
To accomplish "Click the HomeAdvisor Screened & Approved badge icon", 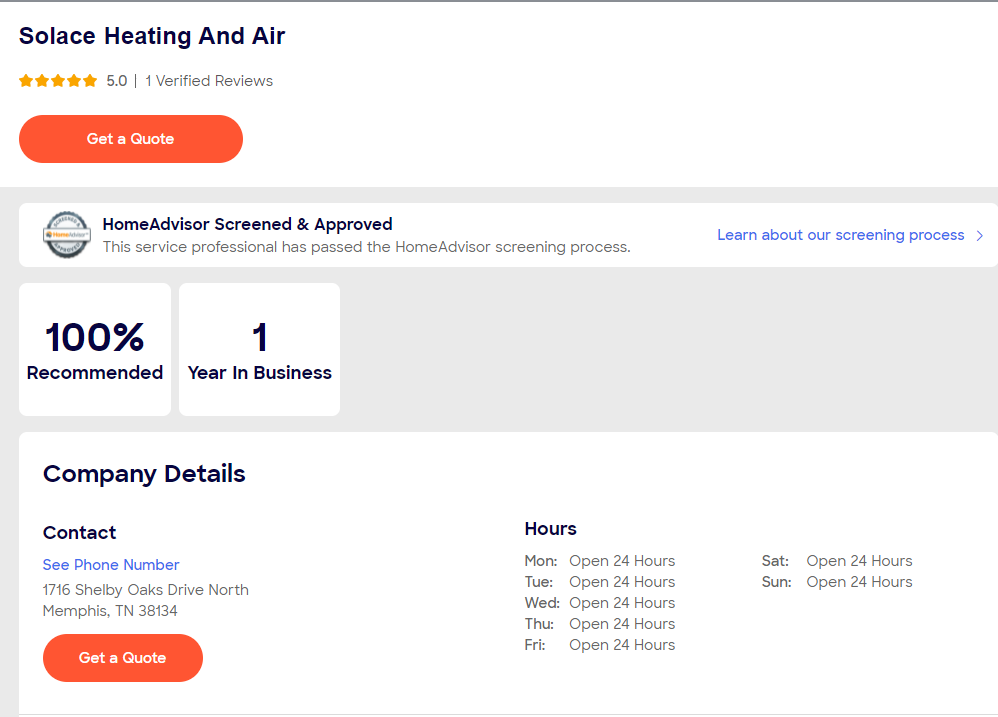I will point(67,235).
